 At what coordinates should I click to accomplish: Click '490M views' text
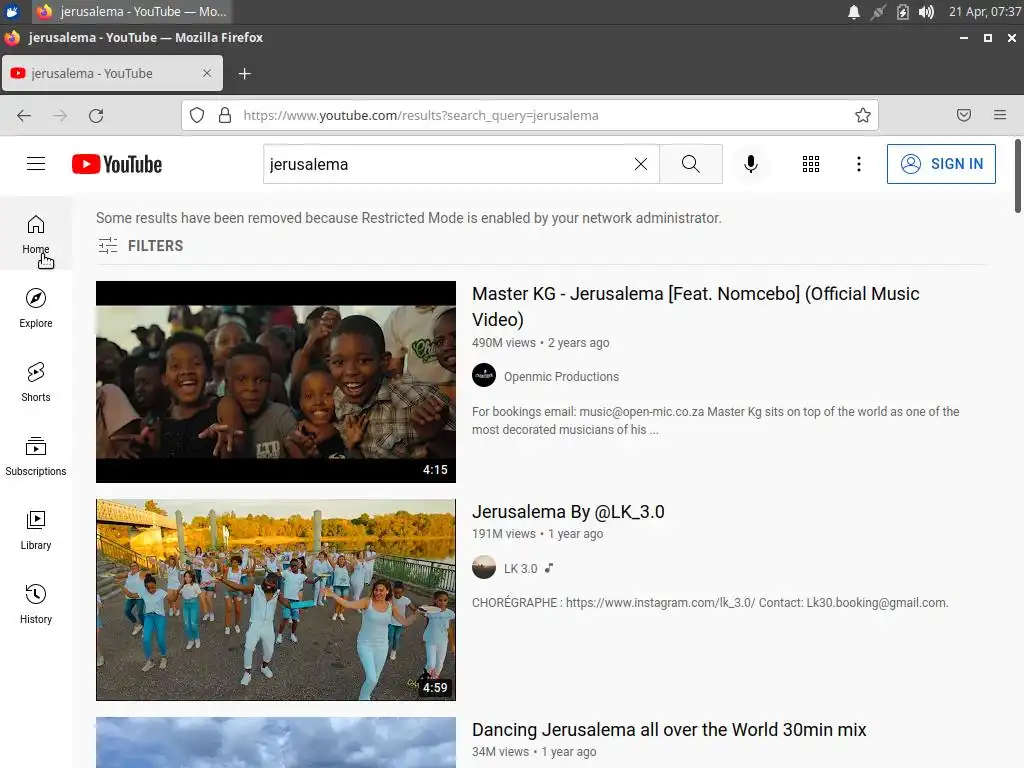tap(504, 343)
